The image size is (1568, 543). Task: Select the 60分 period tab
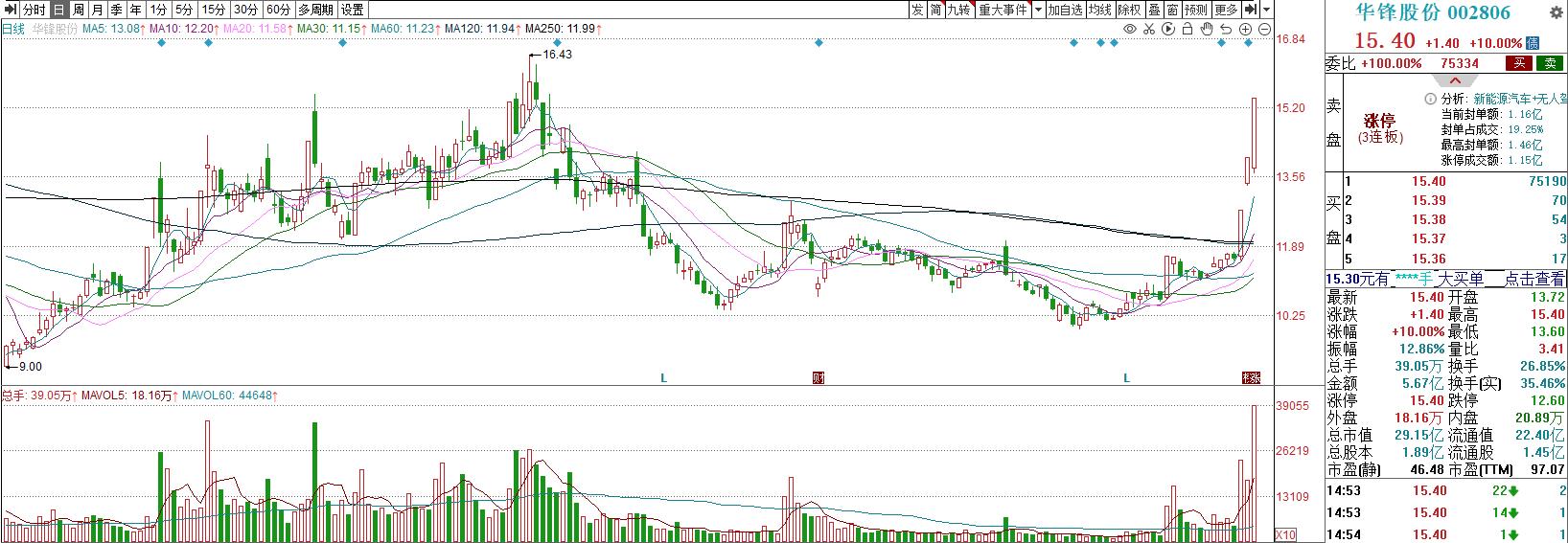(279, 10)
